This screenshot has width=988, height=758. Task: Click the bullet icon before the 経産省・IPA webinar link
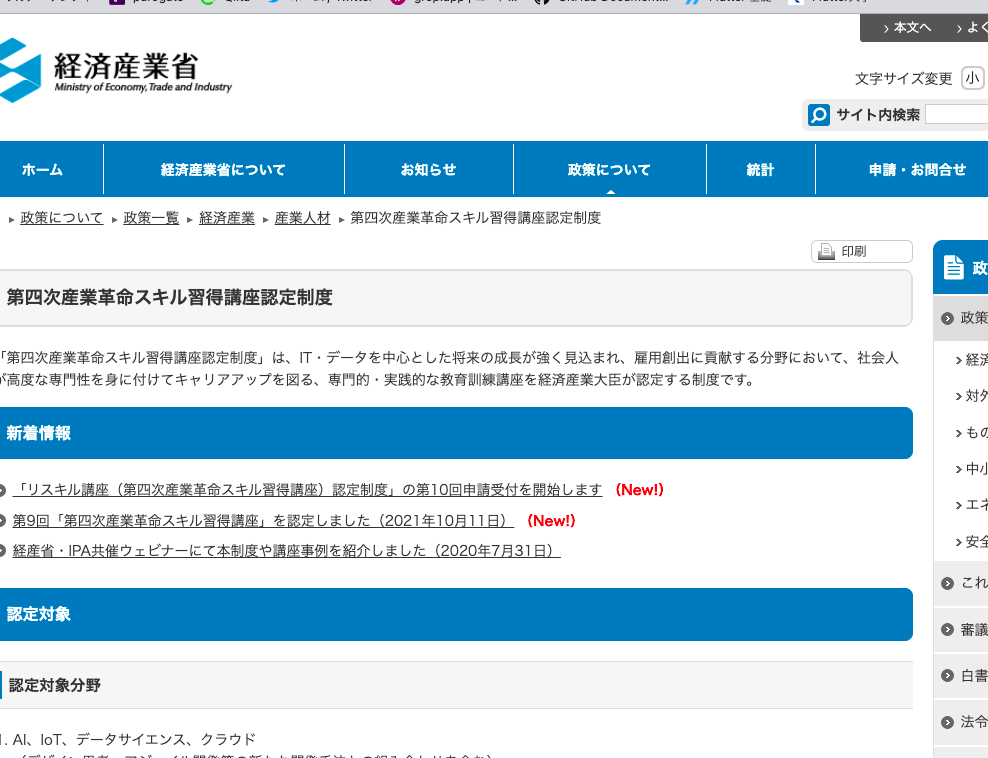pos(2,551)
